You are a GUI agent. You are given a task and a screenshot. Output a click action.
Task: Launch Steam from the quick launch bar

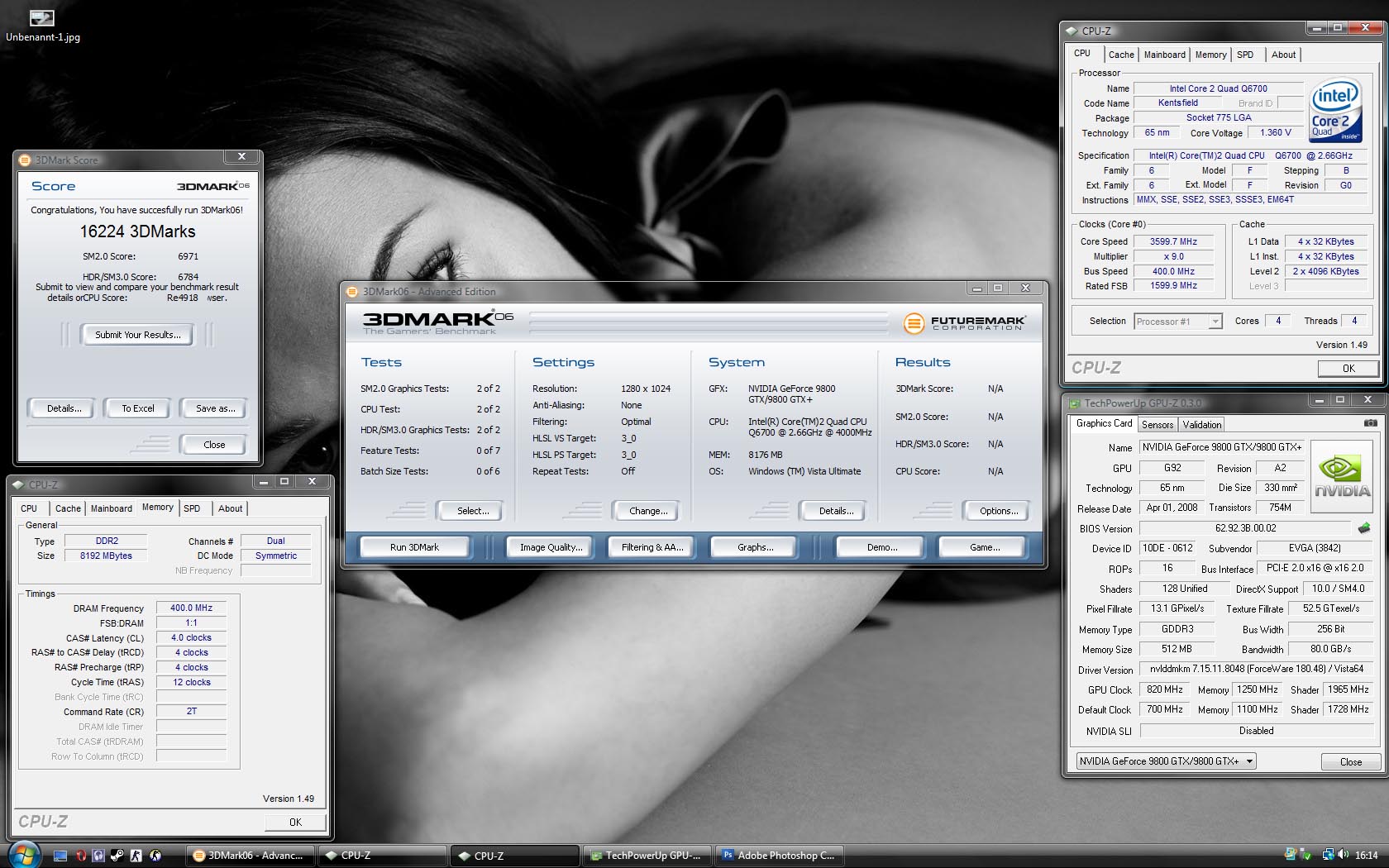click(x=117, y=856)
